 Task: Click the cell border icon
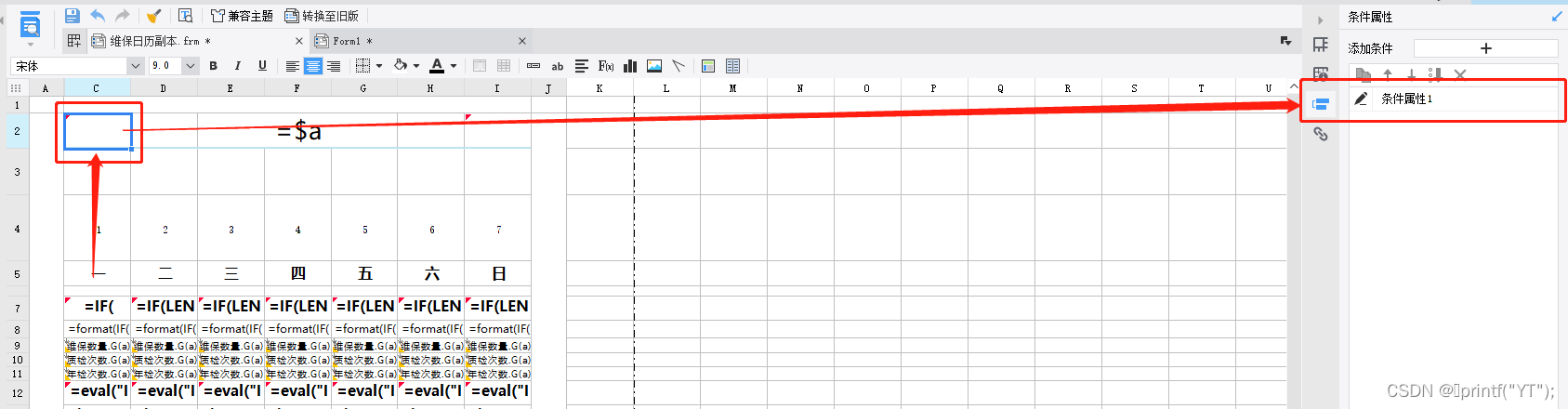point(363,66)
